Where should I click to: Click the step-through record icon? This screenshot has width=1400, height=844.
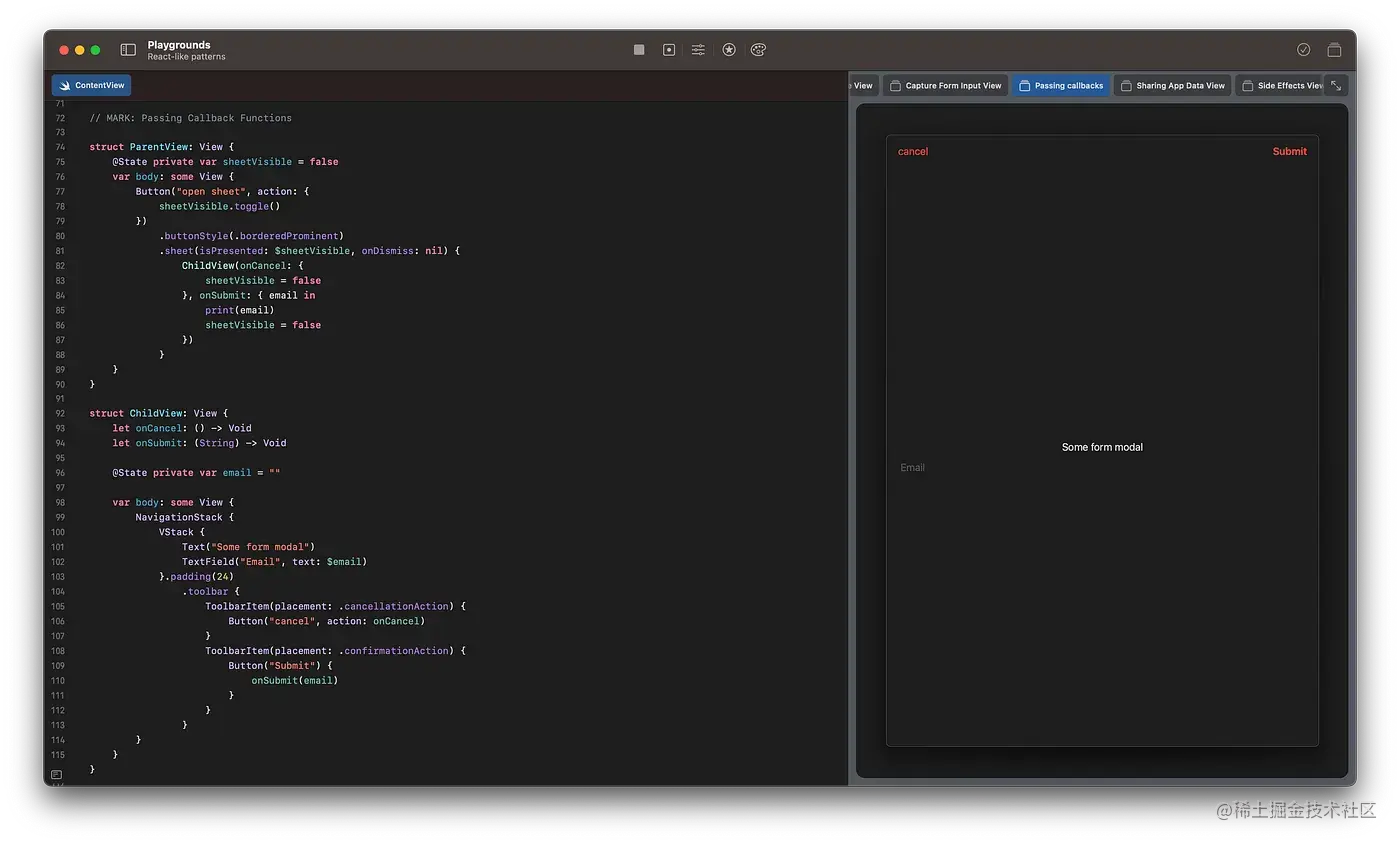pos(669,50)
